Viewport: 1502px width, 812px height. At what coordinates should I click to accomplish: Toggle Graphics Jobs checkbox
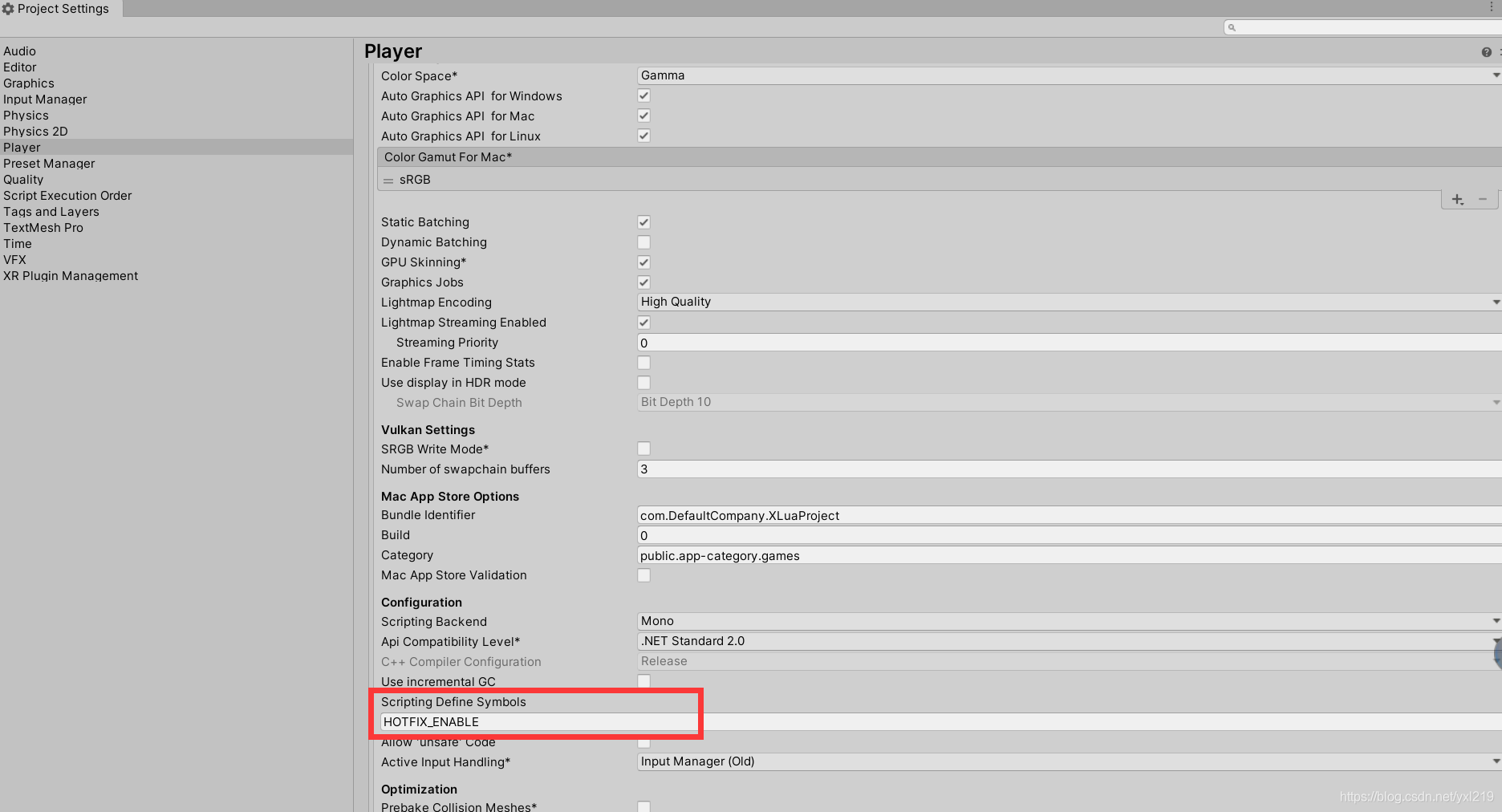[x=643, y=282]
